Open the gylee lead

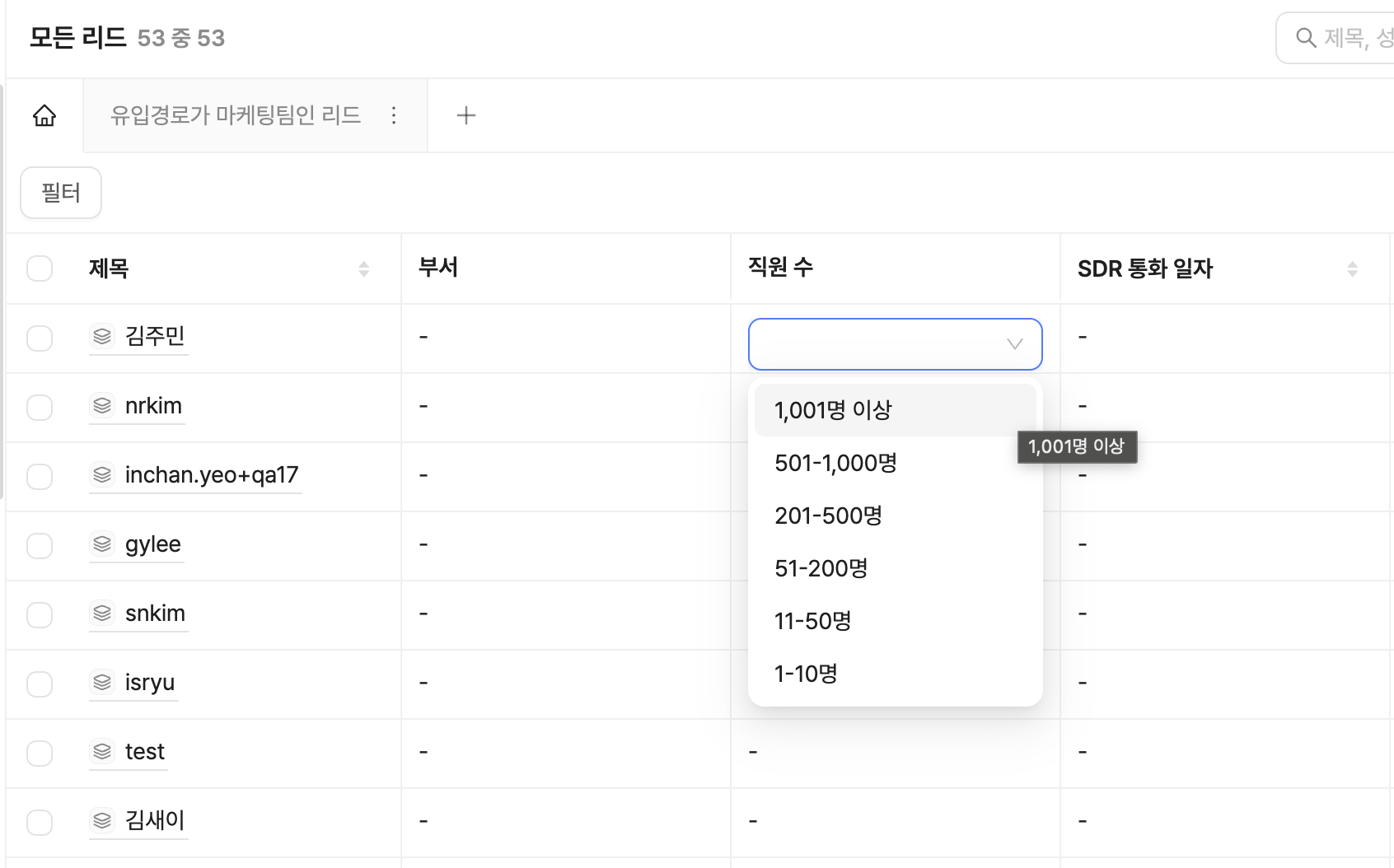pyautogui.click(x=152, y=544)
